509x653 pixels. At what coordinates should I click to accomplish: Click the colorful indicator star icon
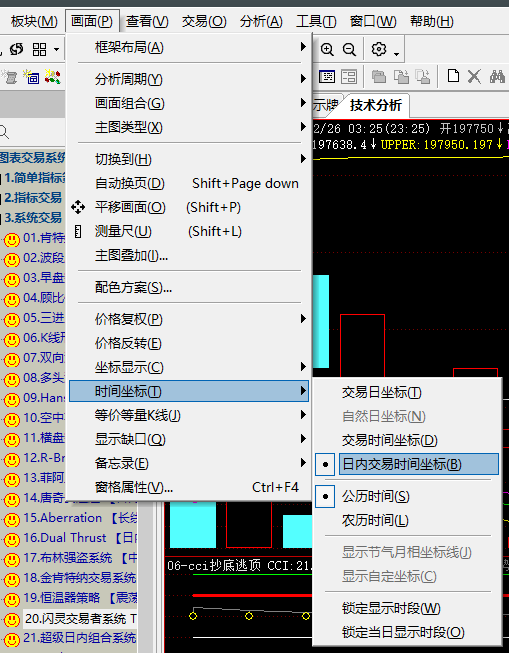pos(53,77)
